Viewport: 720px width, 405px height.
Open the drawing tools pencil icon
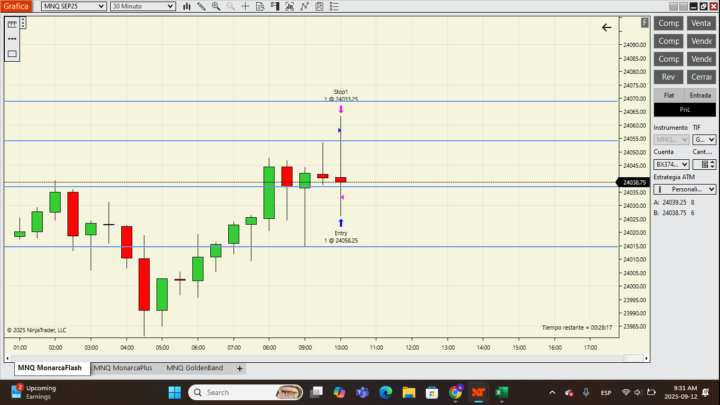click(x=201, y=6)
